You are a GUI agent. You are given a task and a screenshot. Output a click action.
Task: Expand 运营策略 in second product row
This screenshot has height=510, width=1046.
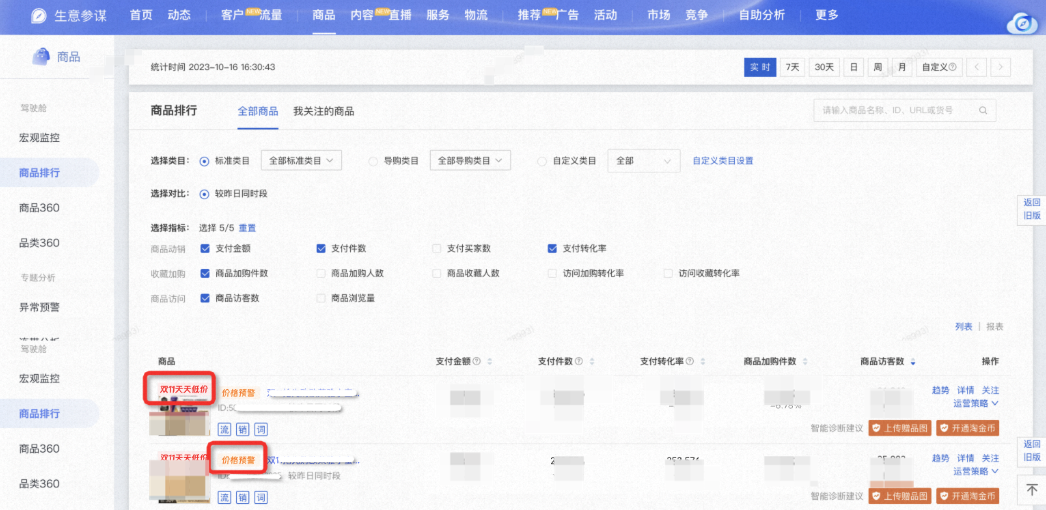[x=976, y=471]
